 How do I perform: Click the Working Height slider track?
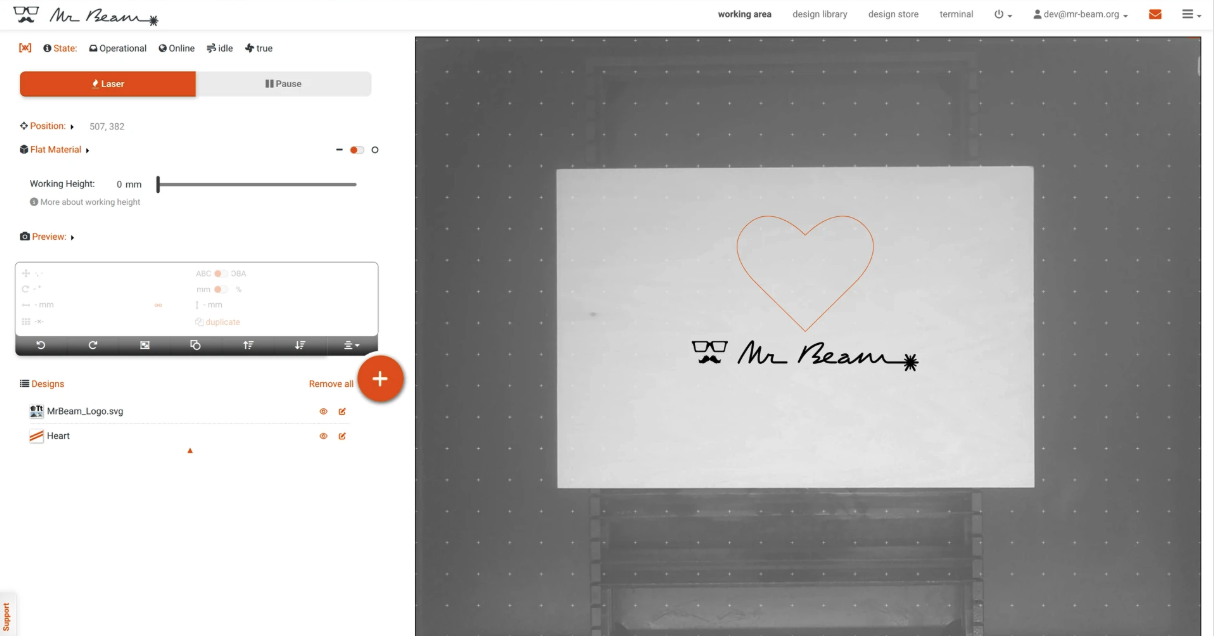257,184
